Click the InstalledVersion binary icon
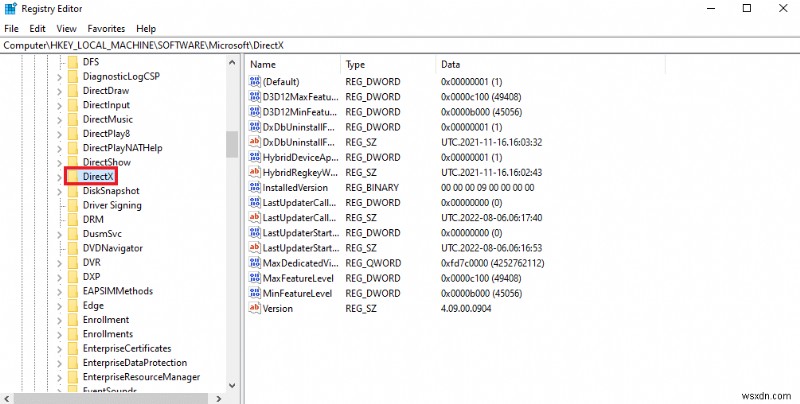This screenshot has width=800, height=404. pyautogui.click(x=254, y=187)
